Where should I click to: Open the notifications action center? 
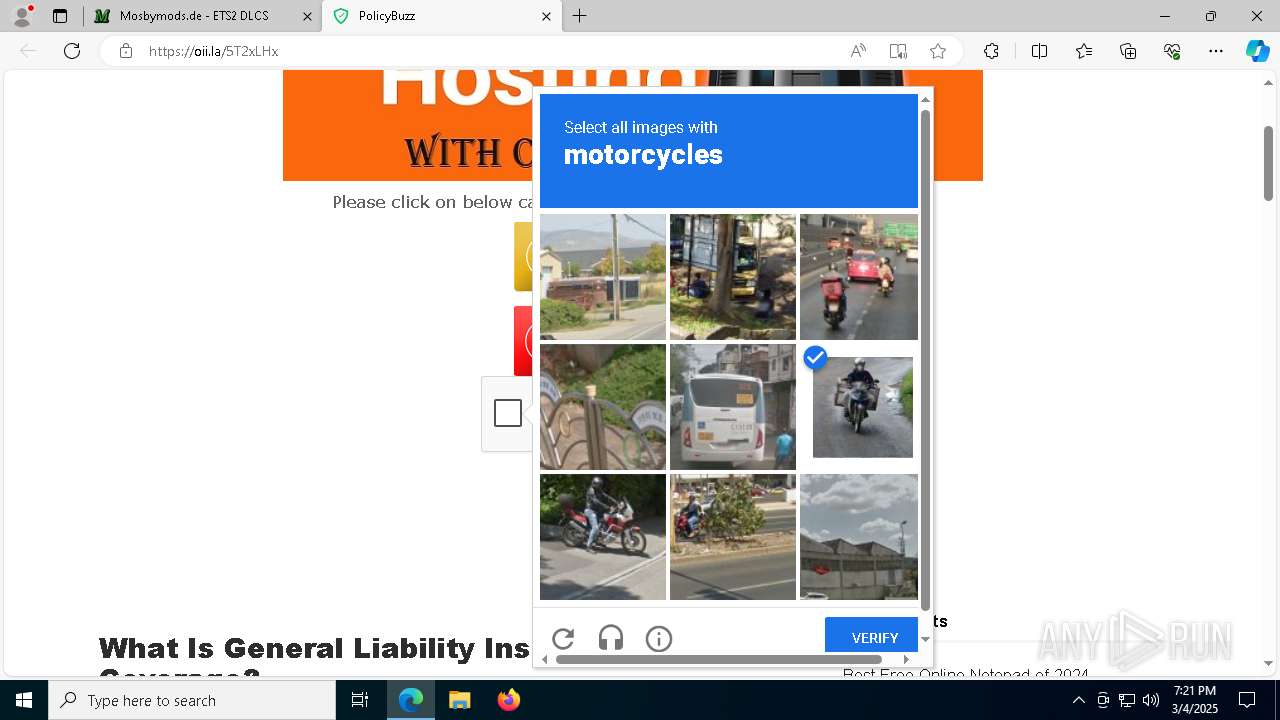1247,700
